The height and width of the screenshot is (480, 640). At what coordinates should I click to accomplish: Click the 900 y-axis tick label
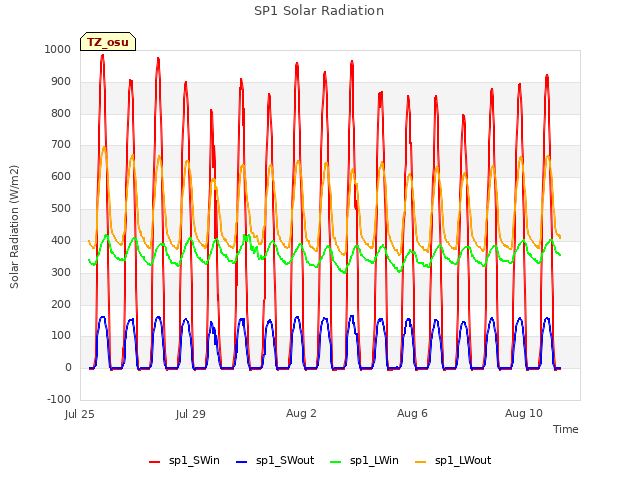61,81
